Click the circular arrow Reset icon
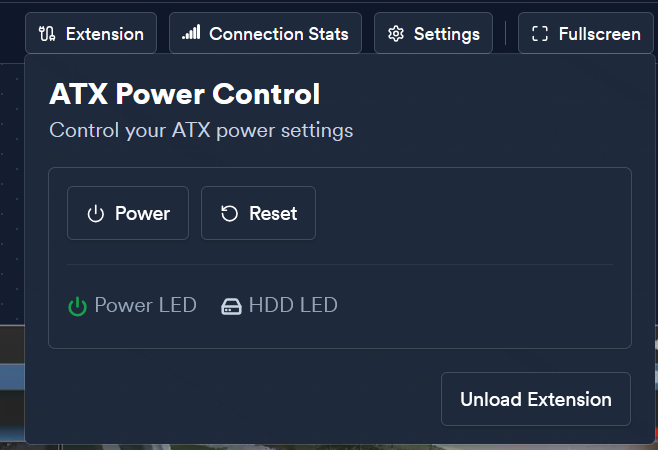This screenshot has width=658, height=450. [229, 213]
